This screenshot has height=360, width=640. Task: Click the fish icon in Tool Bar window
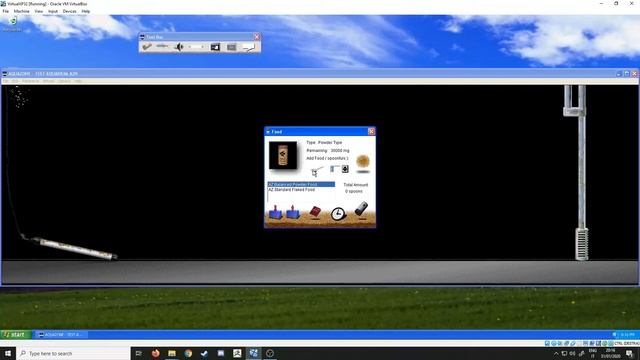pyautogui.click(x=162, y=47)
